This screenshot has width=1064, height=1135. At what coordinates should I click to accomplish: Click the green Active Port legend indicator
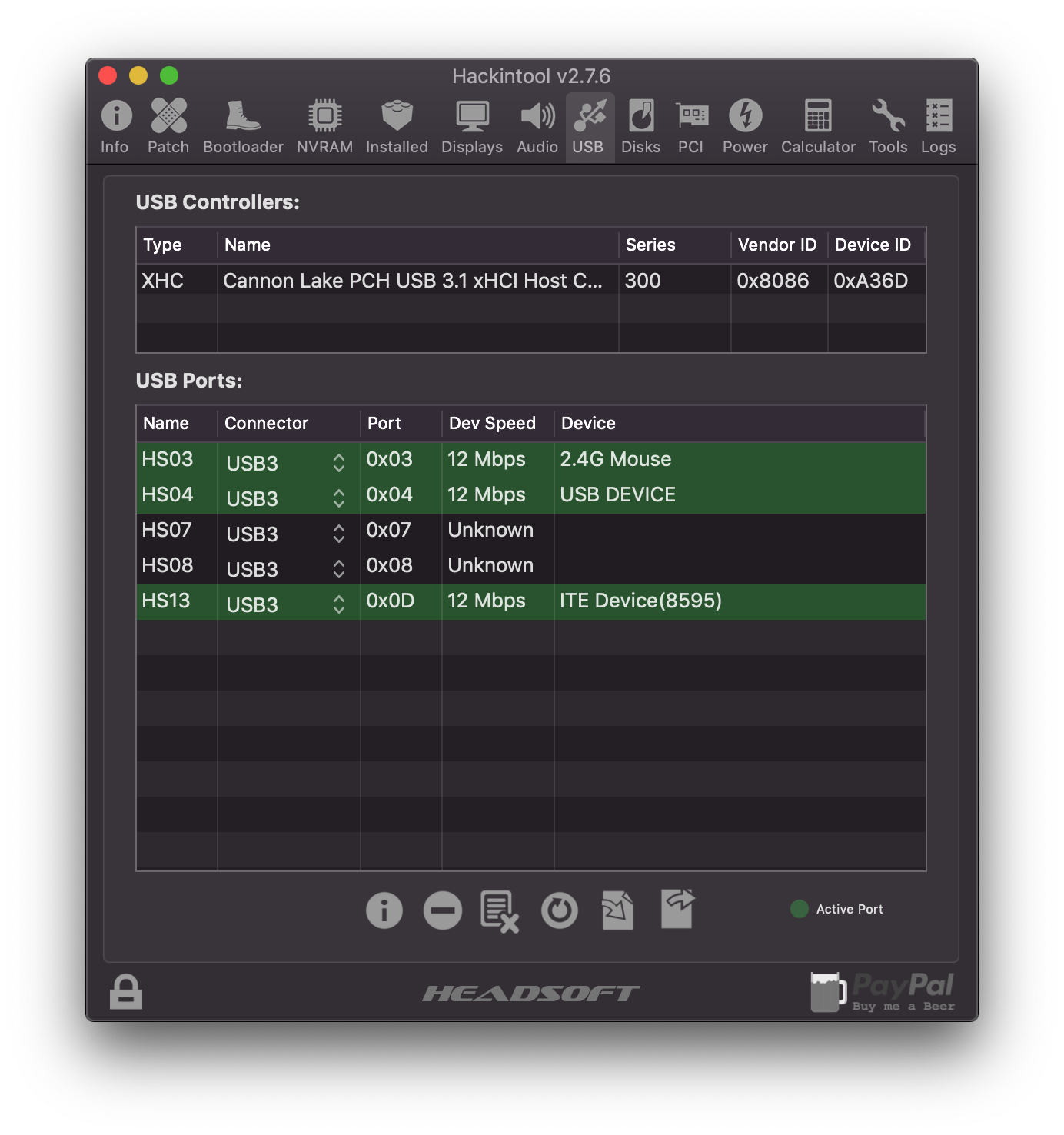tap(800, 909)
